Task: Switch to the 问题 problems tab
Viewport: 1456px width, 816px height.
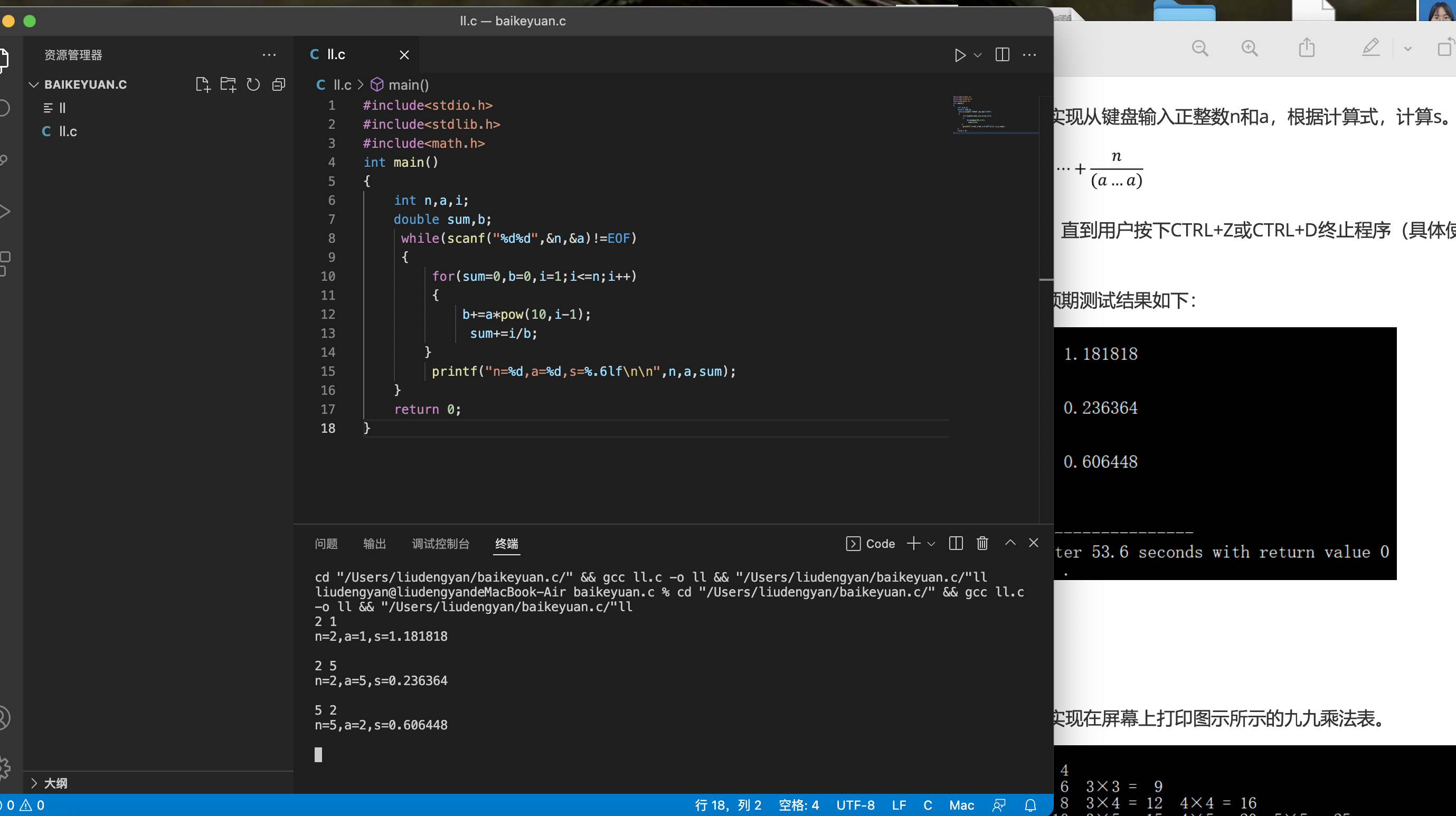Action: pyautogui.click(x=326, y=544)
